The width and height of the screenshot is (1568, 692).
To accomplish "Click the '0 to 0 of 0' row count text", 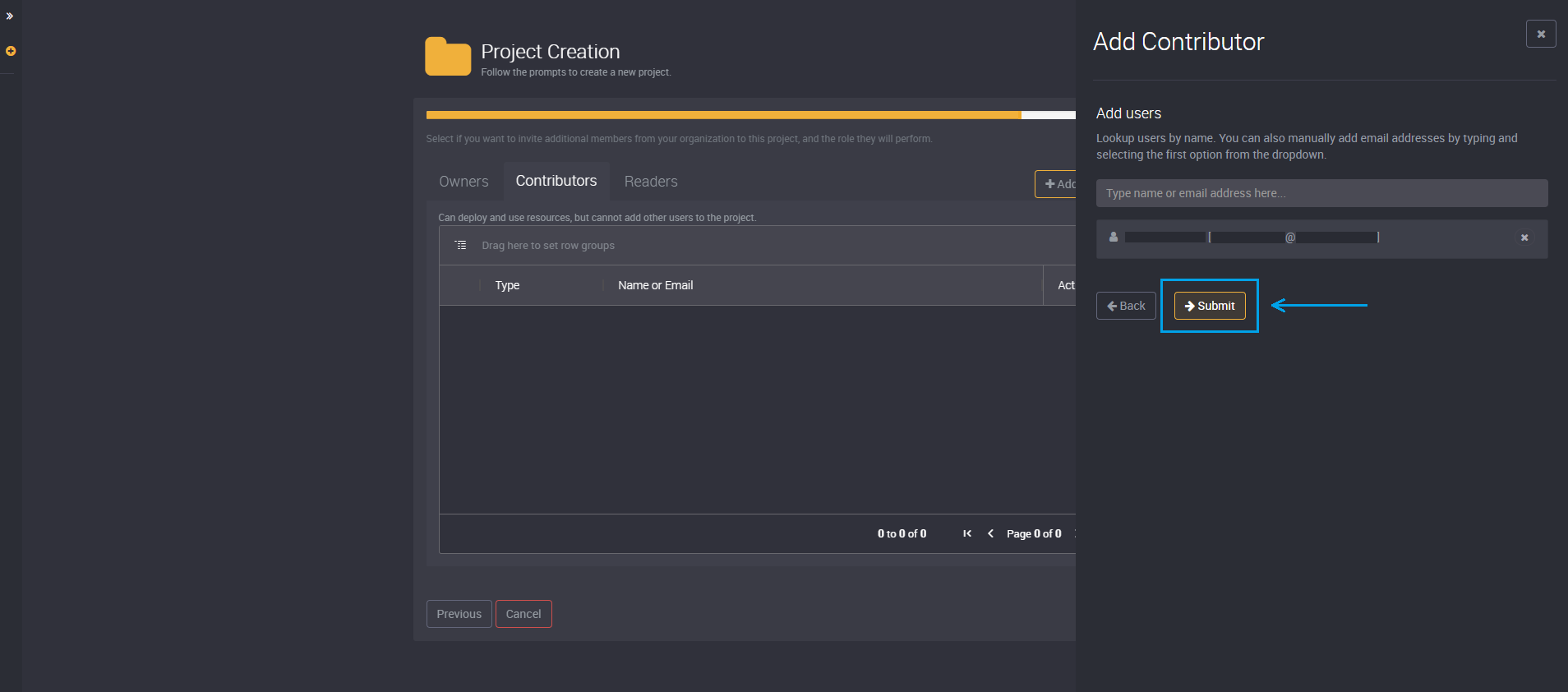I will (902, 533).
